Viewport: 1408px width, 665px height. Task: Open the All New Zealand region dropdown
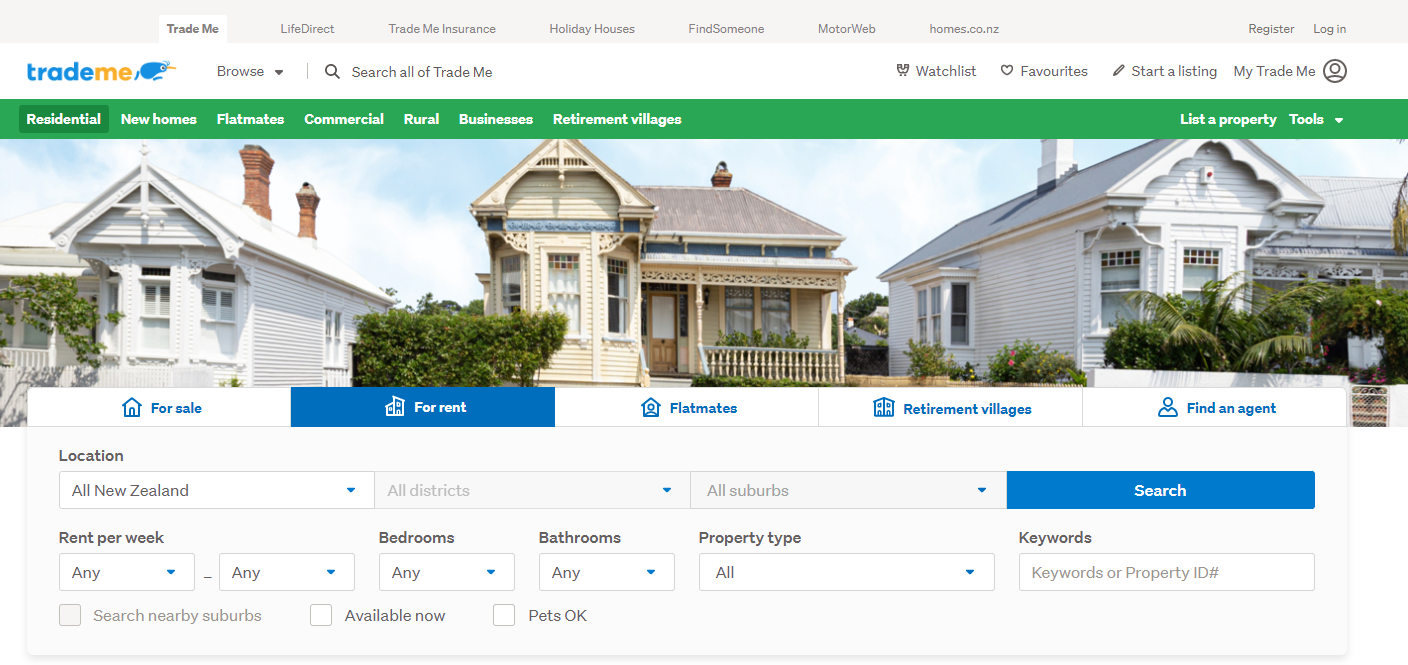[217, 490]
